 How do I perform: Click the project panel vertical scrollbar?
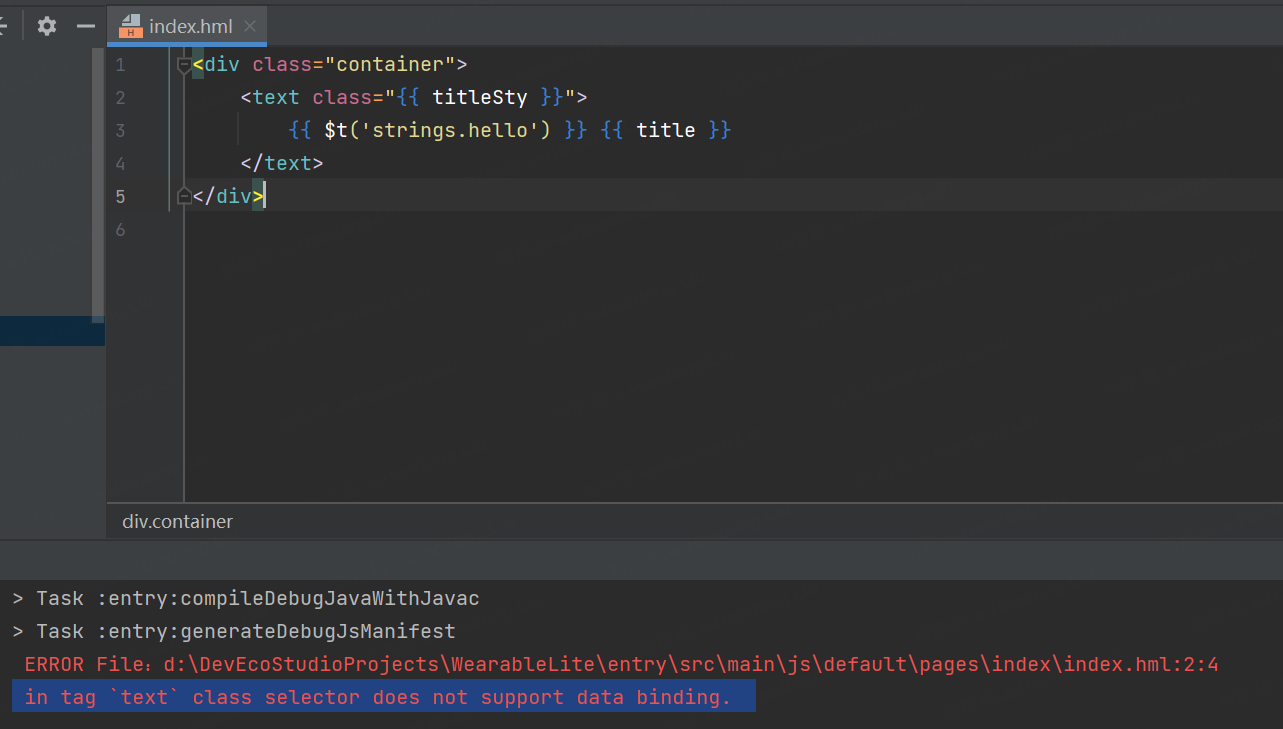[98, 180]
